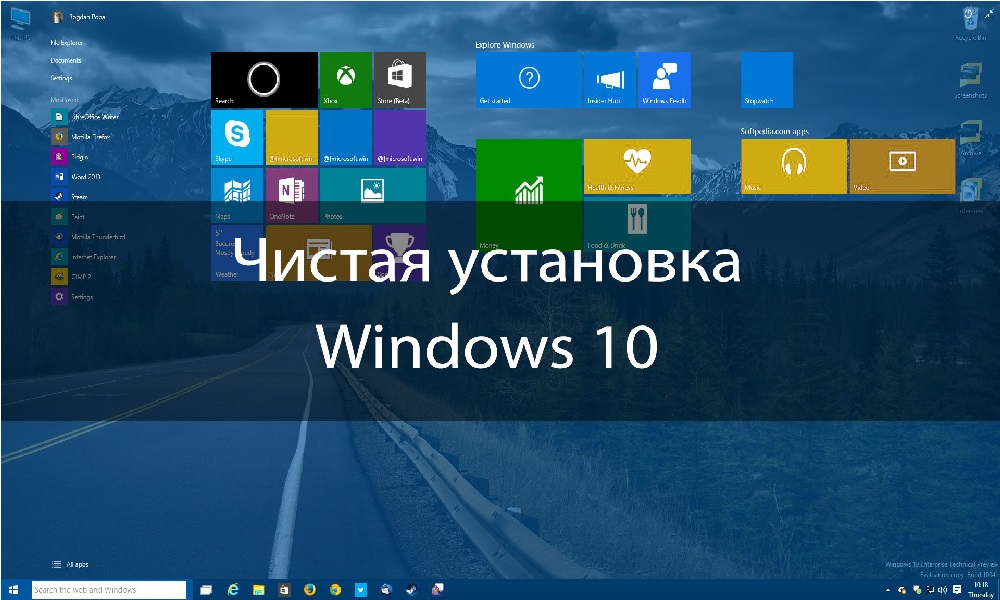
Task: Open Internet Explorer on the taskbar
Action: pyautogui.click(x=233, y=590)
